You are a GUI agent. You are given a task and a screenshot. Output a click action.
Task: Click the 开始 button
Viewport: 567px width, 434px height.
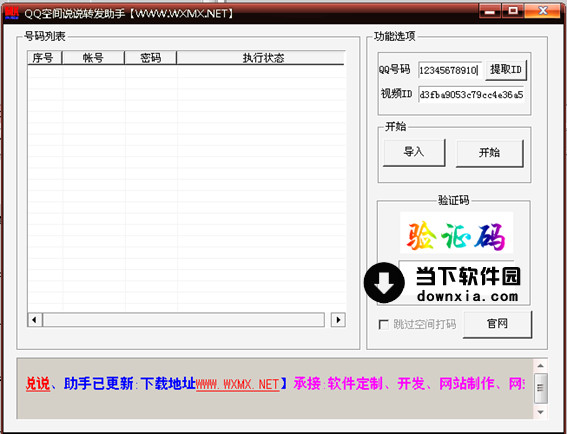[489, 153]
